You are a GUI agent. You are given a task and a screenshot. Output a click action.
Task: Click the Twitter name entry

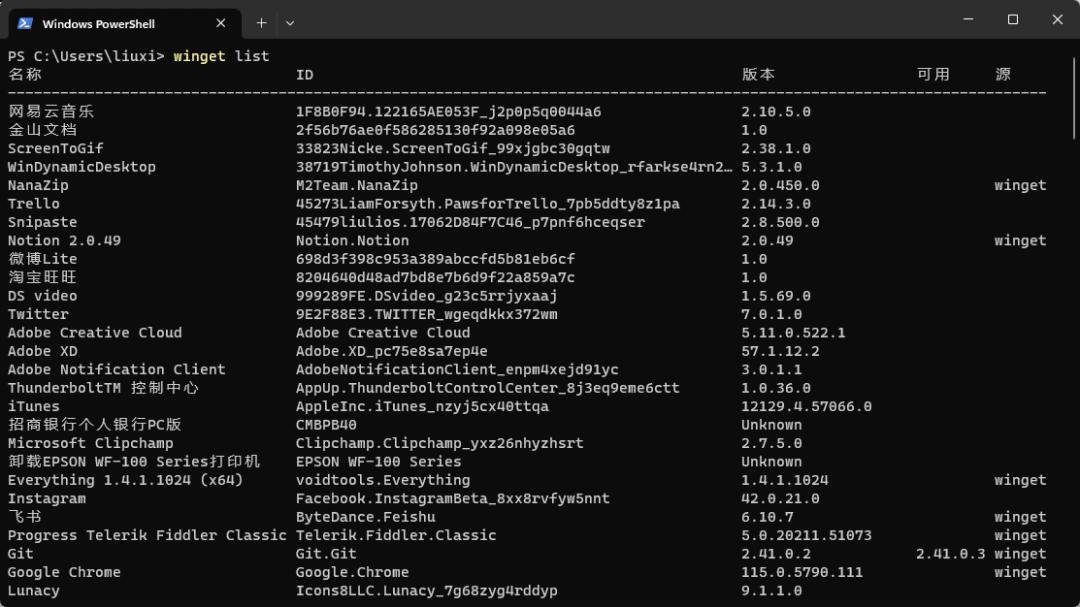(x=38, y=314)
